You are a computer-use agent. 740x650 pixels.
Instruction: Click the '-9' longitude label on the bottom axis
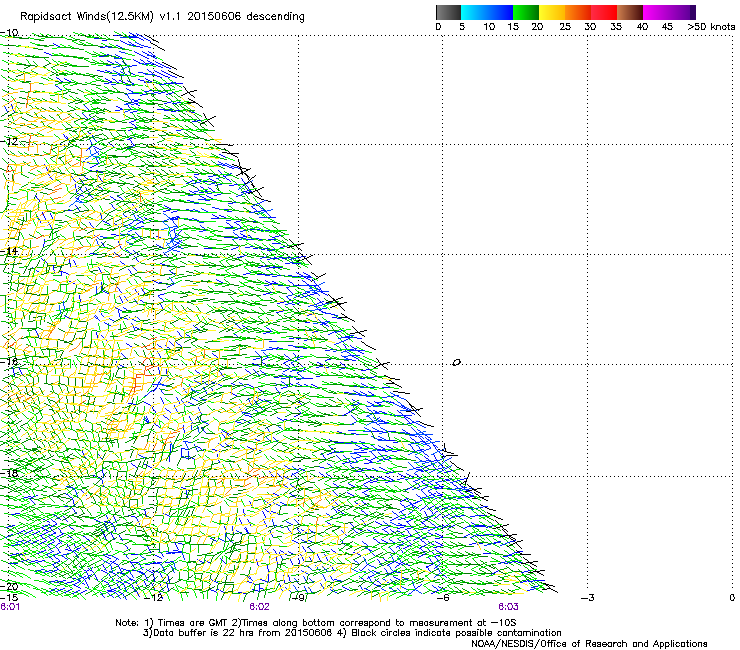coord(299,598)
